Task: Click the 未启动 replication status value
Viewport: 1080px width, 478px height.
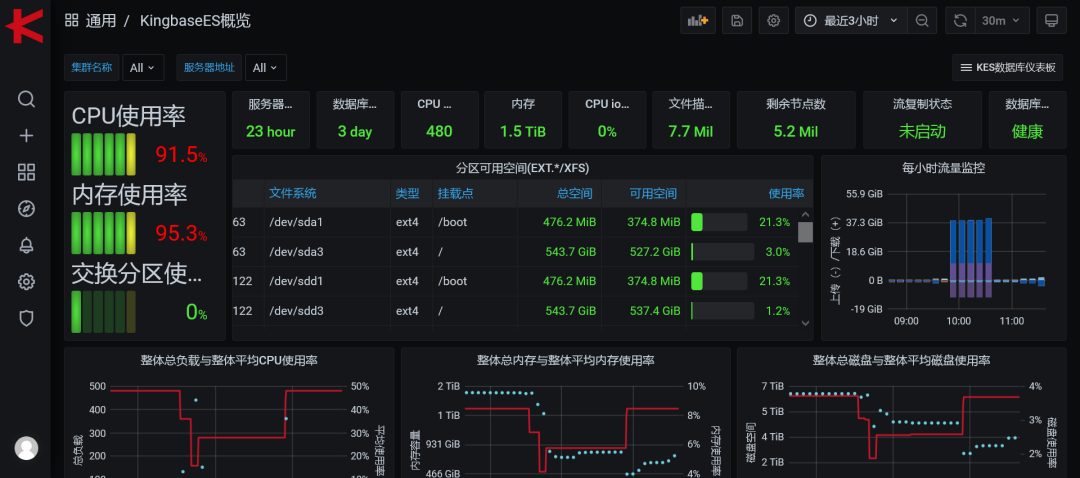Action: point(922,132)
